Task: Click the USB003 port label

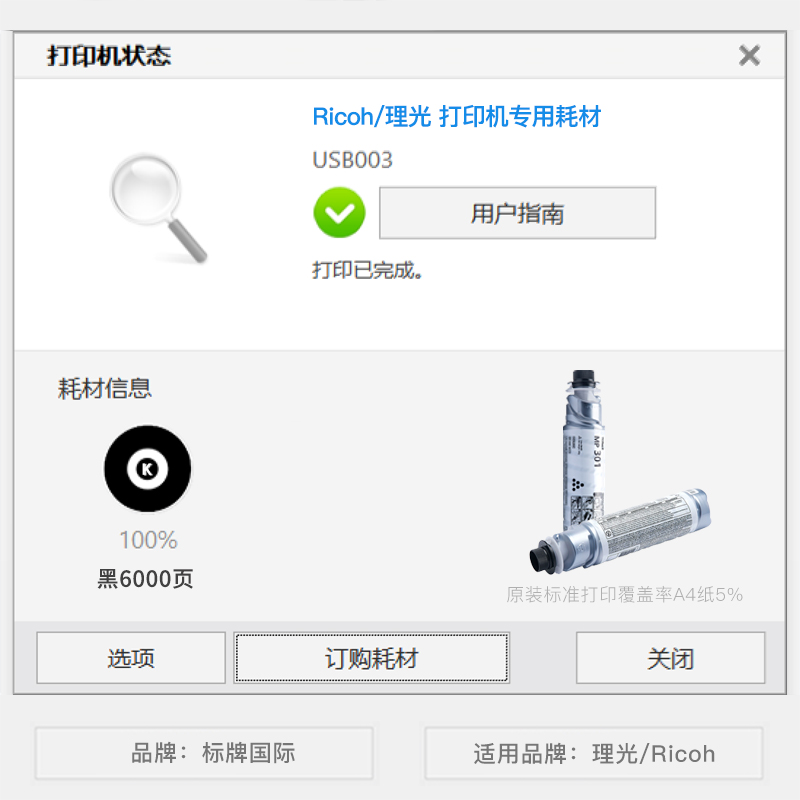Action: [352, 160]
